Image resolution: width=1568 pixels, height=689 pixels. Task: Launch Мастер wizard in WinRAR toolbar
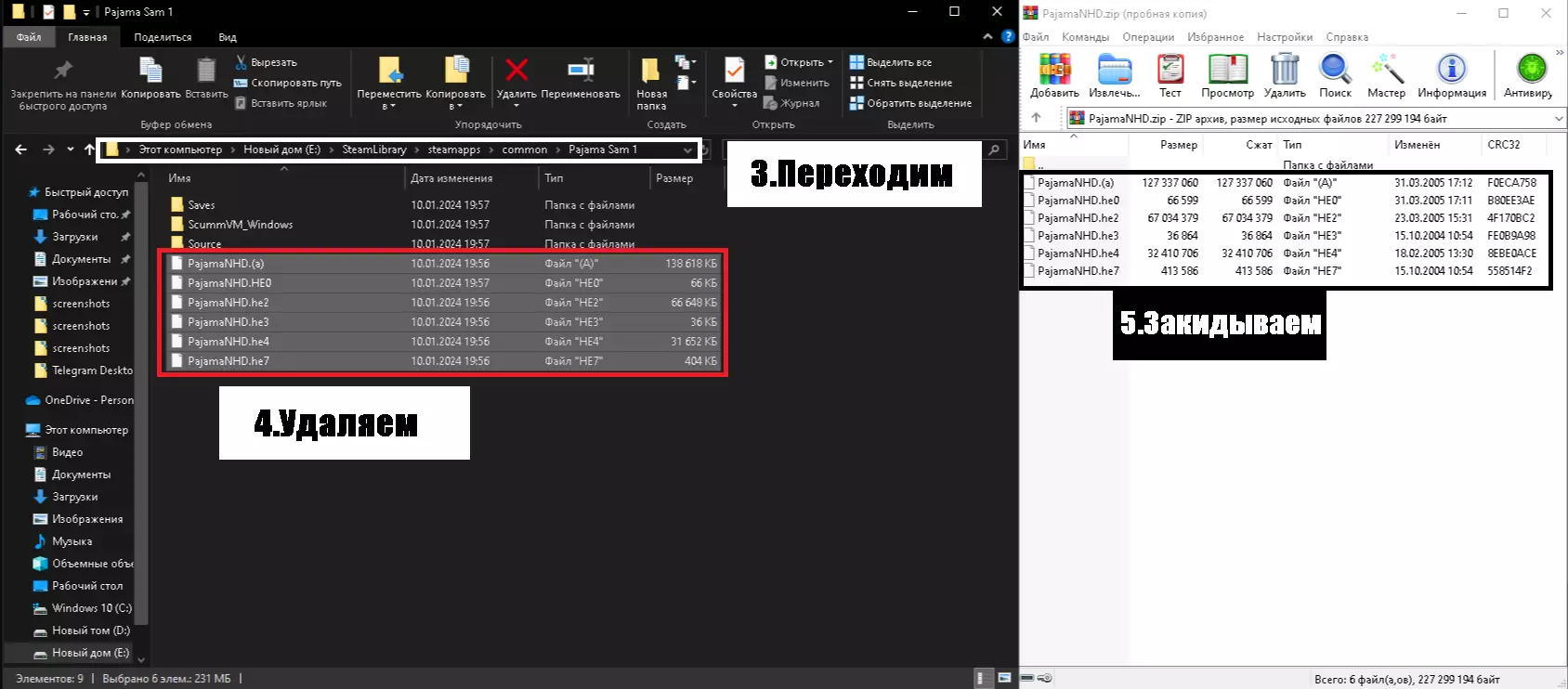click(1386, 76)
